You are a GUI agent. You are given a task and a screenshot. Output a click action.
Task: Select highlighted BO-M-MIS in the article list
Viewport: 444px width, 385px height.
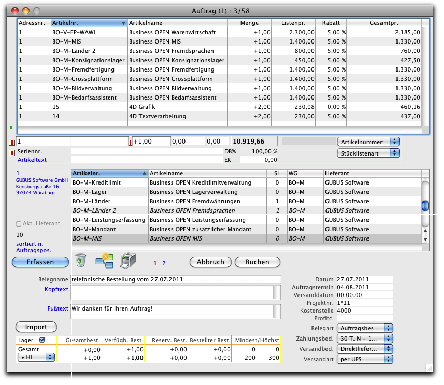tap(246, 239)
